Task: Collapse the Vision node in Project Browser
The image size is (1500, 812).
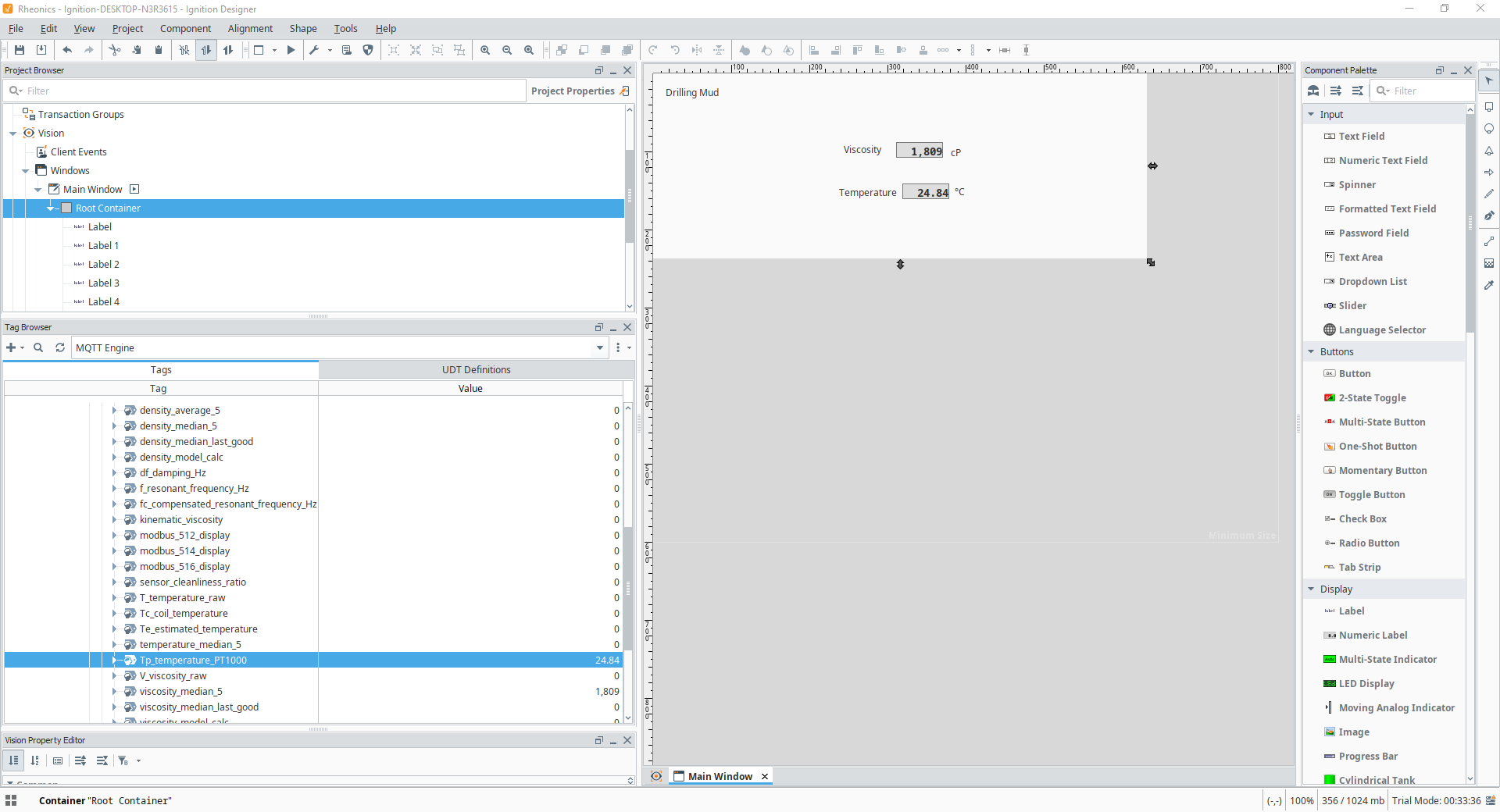Action: coord(13,134)
